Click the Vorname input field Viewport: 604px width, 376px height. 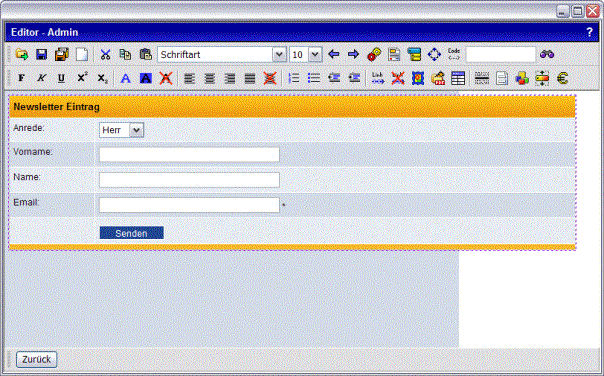pos(189,154)
